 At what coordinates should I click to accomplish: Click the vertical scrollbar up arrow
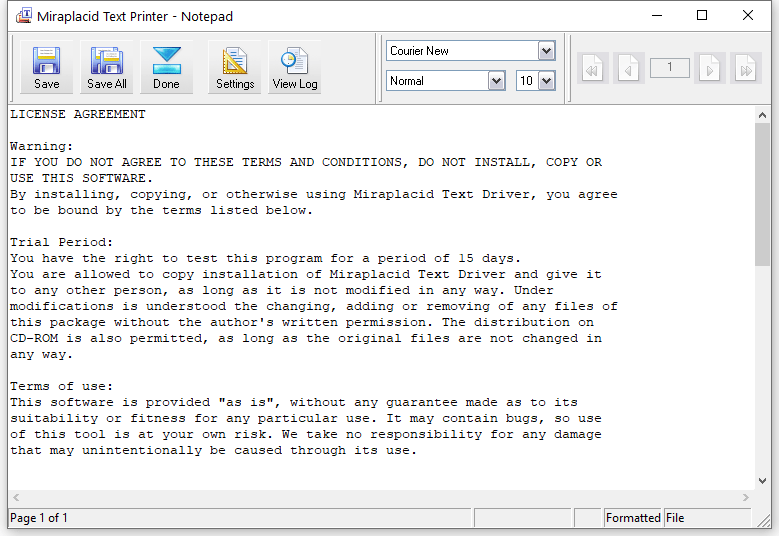[x=763, y=115]
